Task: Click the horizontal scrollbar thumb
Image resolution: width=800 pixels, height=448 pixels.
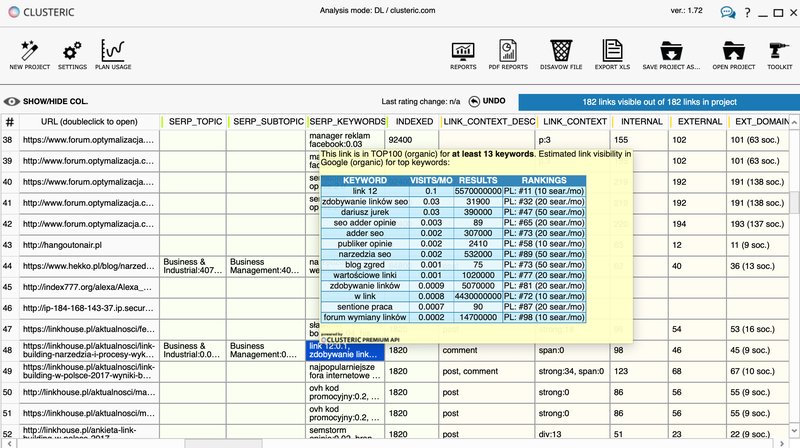Action: (x=223, y=443)
